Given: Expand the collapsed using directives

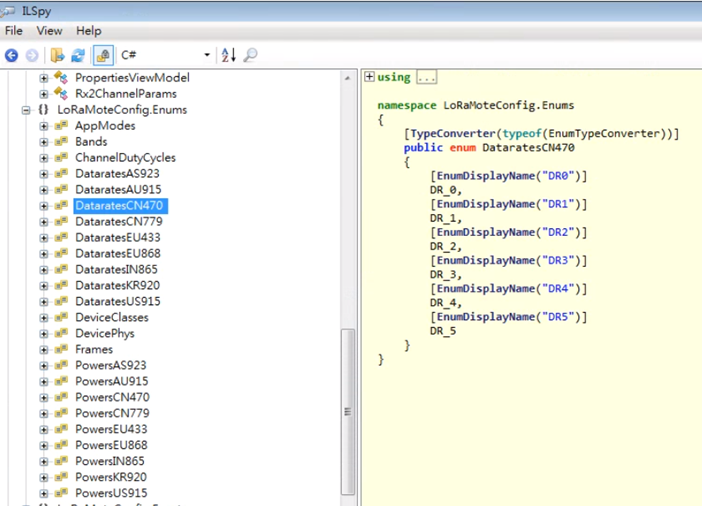Looking at the screenshot, I should pos(369,77).
